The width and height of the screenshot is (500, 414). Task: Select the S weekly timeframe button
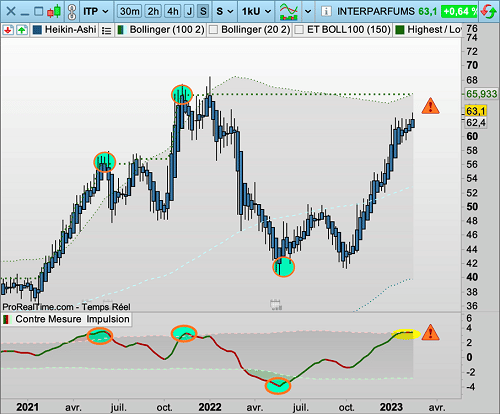coord(203,12)
